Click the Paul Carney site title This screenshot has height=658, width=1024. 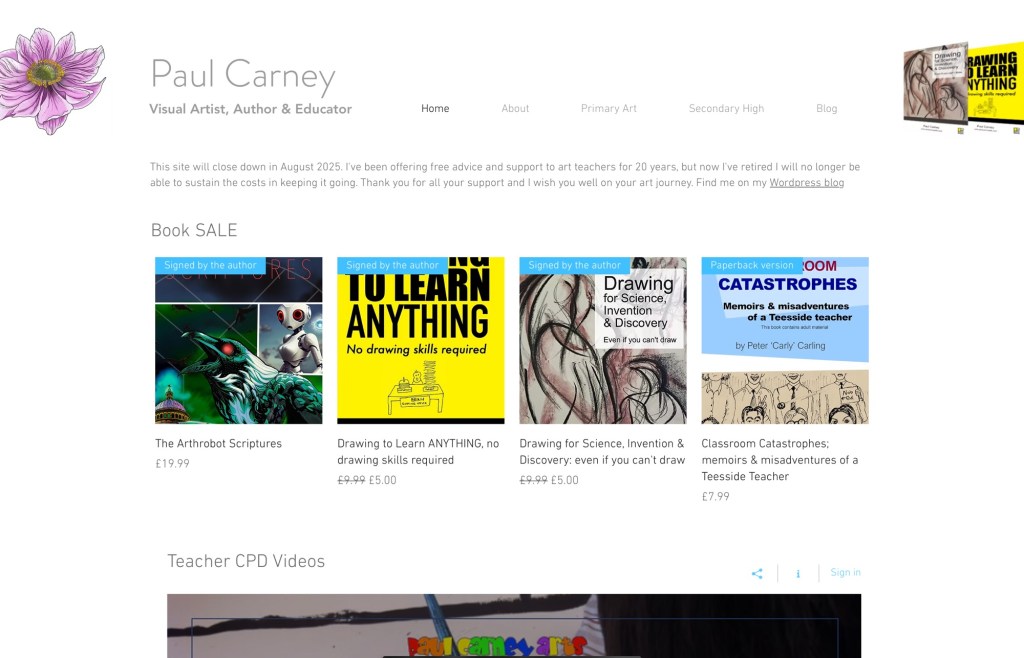coord(243,75)
